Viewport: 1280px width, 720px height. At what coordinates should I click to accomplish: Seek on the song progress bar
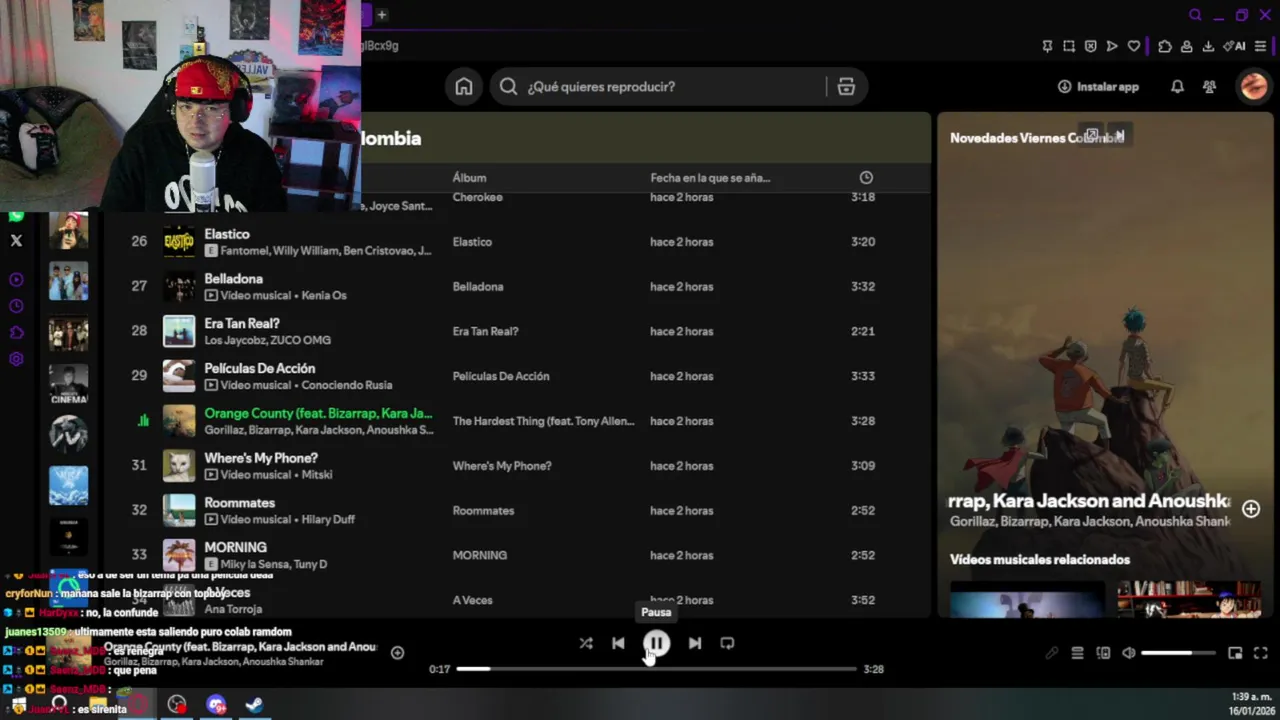(656, 669)
